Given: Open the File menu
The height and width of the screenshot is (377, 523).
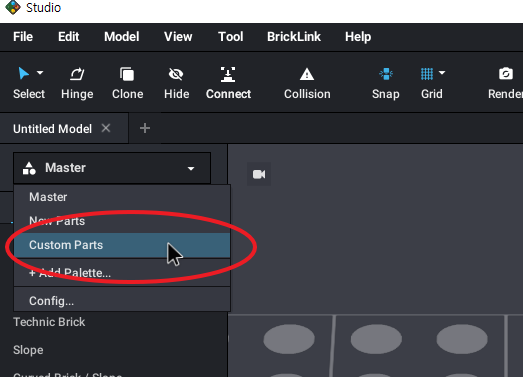Looking at the screenshot, I should (23, 37).
